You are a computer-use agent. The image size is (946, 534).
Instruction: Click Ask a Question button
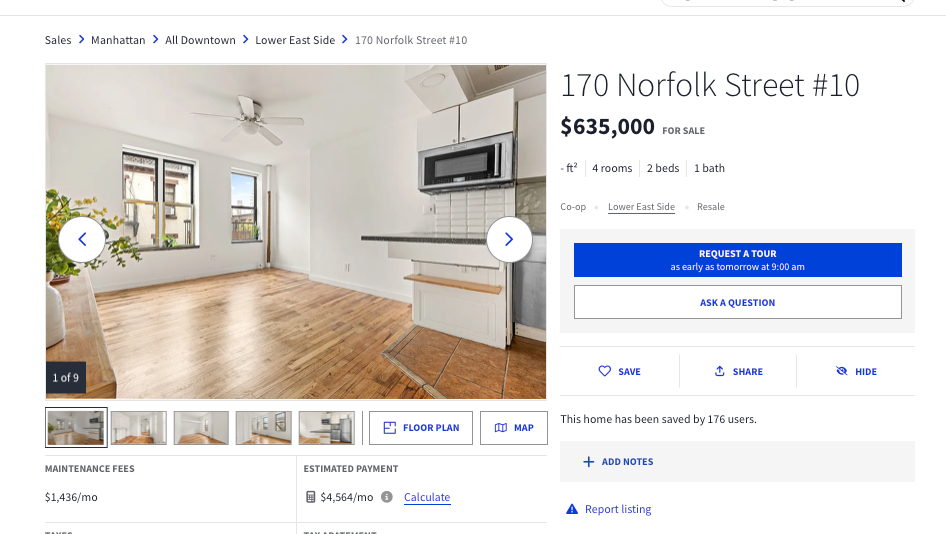click(x=737, y=302)
